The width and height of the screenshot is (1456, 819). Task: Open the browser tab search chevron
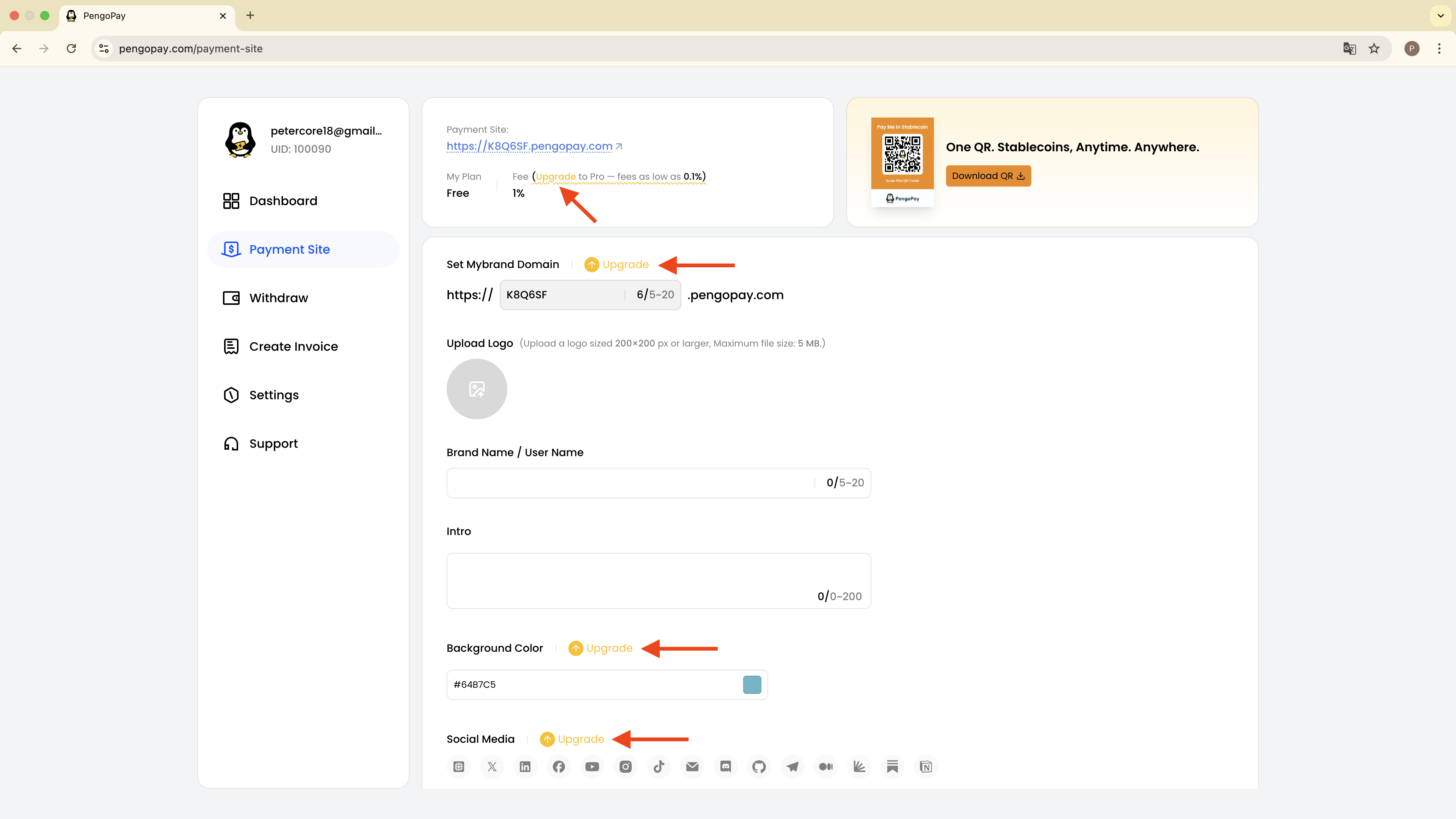point(1440,16)
